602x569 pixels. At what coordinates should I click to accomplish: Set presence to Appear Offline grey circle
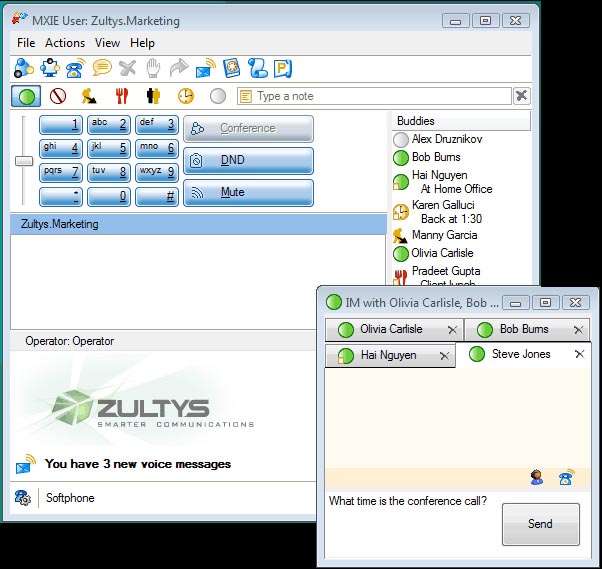point(218,96)
